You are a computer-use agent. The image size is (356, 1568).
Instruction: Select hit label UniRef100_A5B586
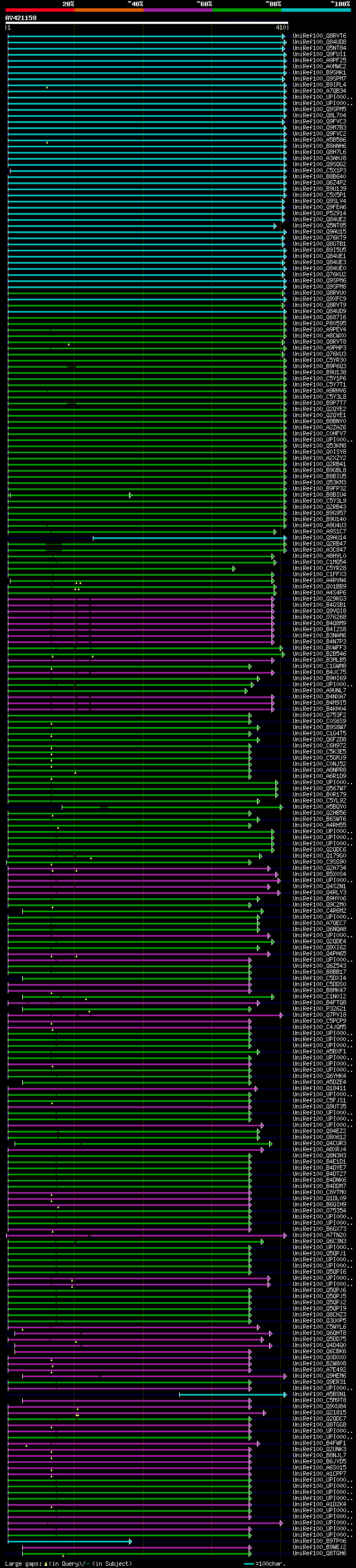[x=319, y=140]
